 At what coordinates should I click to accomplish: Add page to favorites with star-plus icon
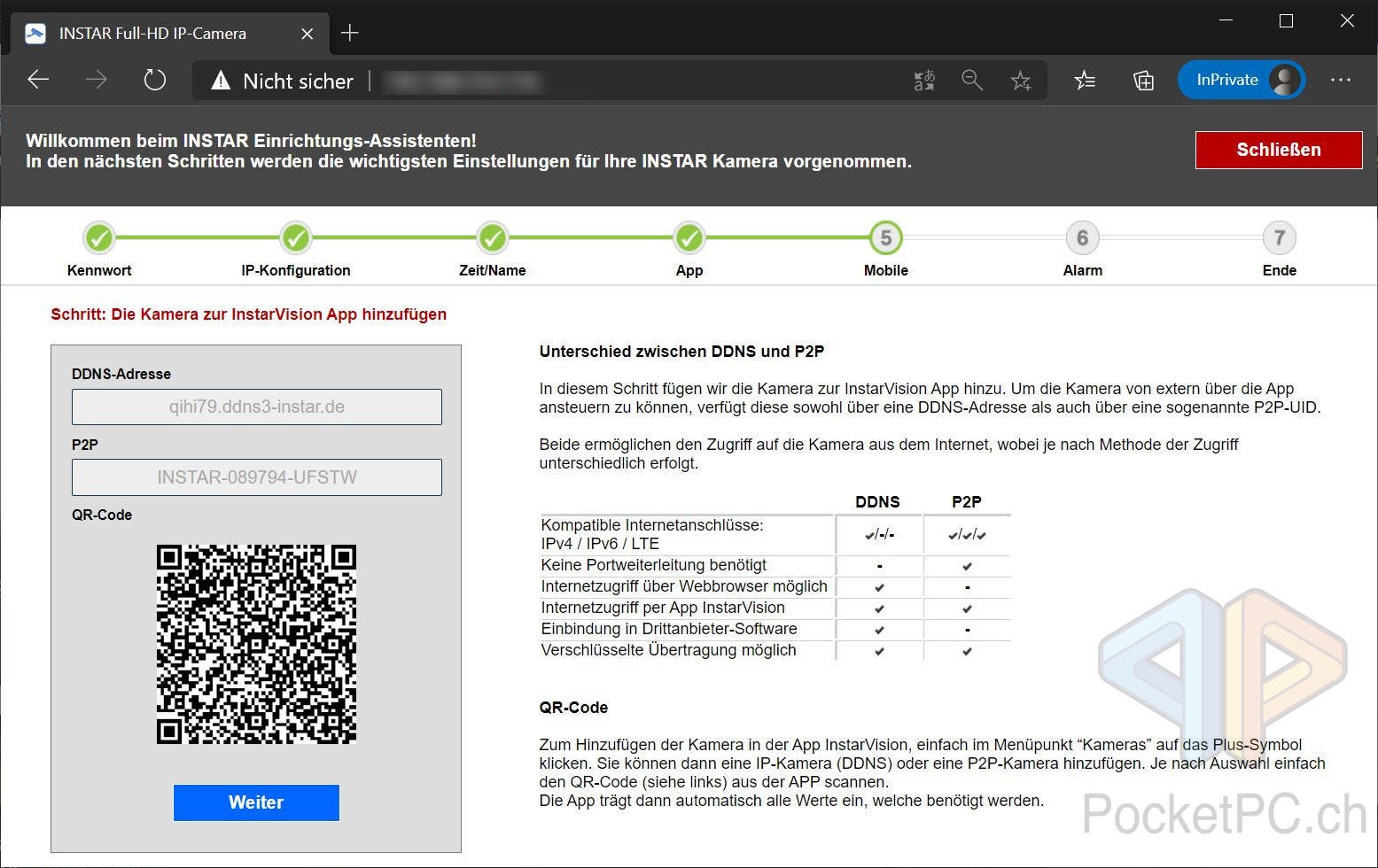click(1021, 81)
